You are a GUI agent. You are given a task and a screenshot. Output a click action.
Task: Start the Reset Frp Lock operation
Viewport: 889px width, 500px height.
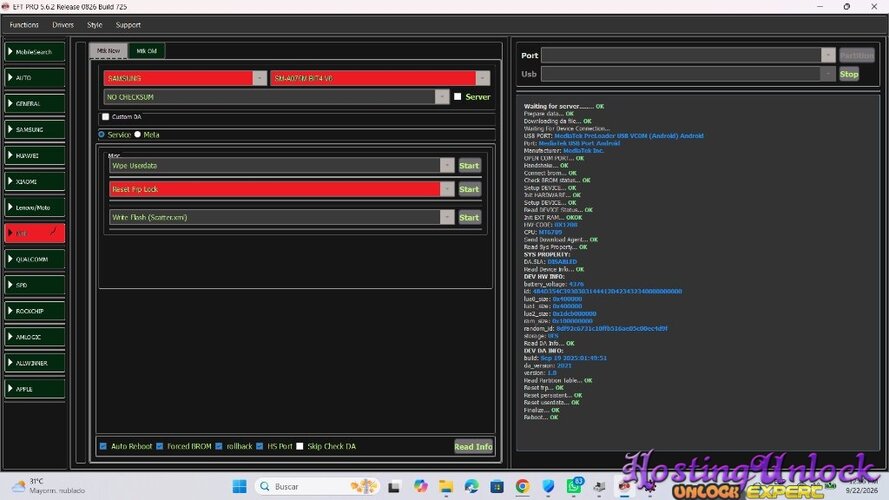469,189
